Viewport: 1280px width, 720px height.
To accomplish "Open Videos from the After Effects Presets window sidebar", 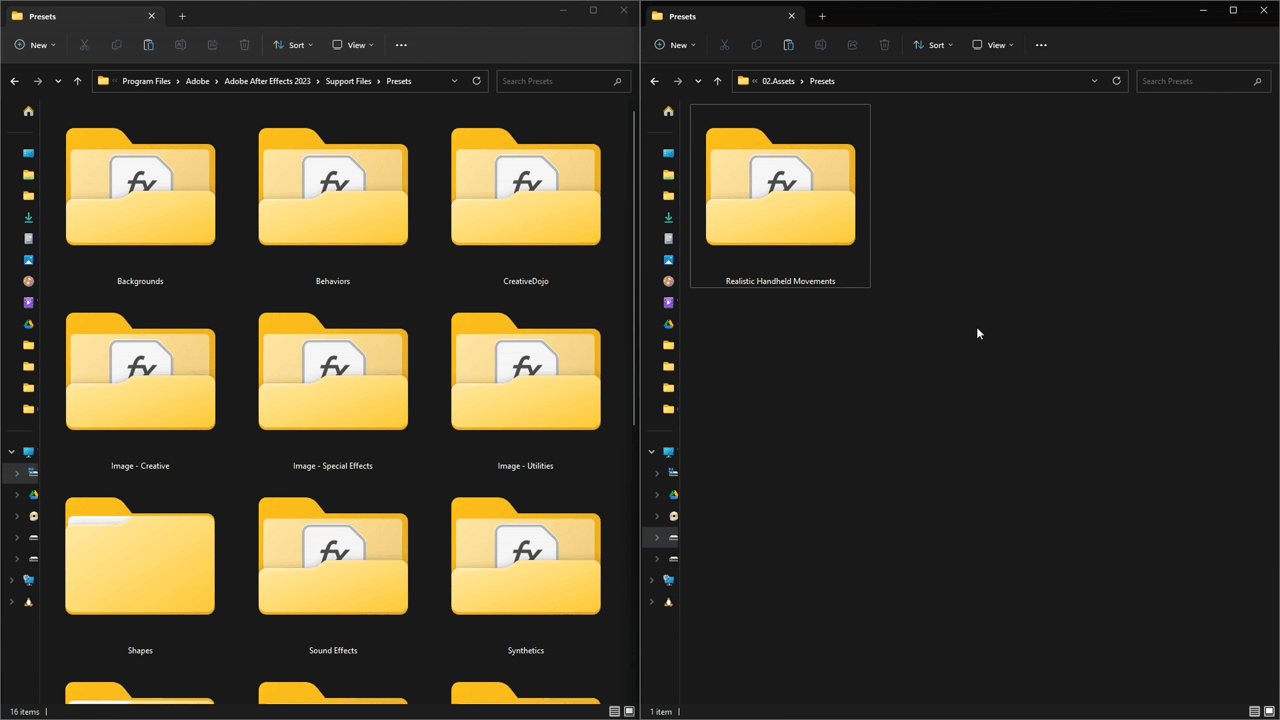I will [x=28, y=302].
